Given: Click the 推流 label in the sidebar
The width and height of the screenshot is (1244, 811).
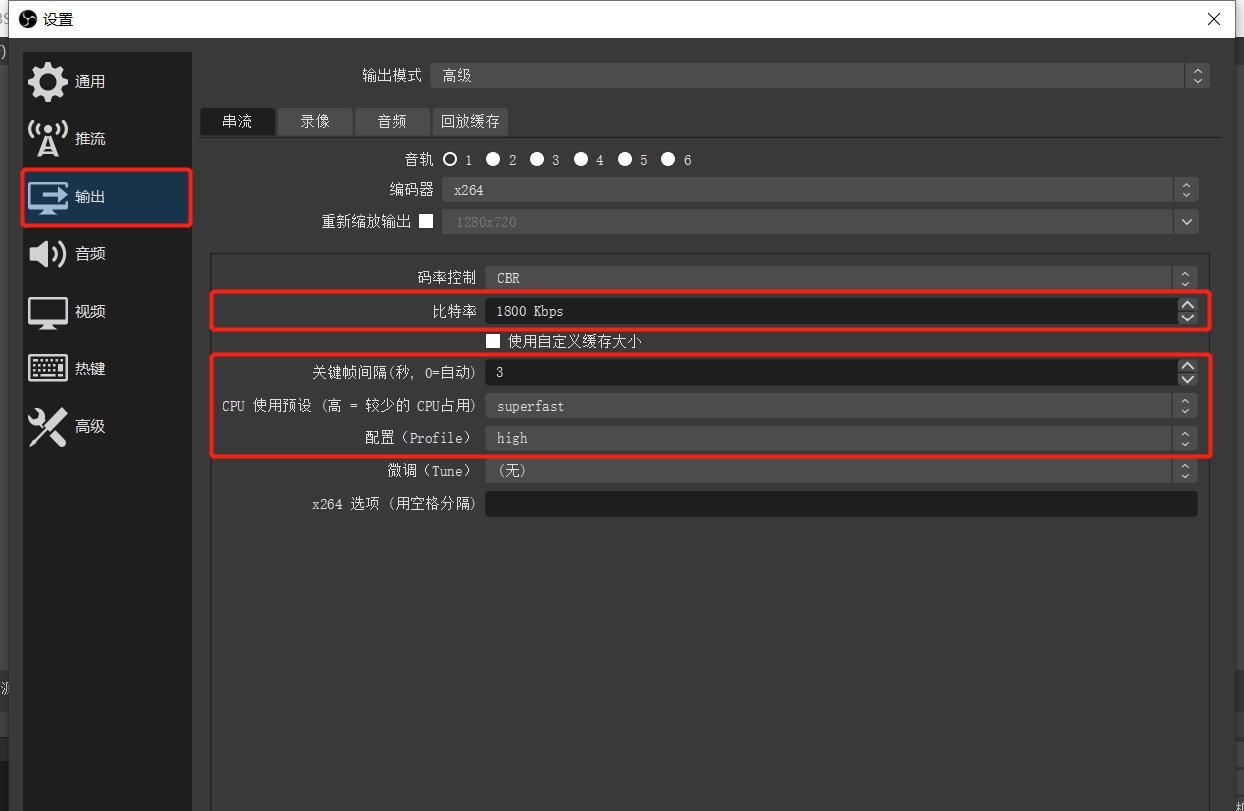Looking at the screenshot, I should coord(90,139).
